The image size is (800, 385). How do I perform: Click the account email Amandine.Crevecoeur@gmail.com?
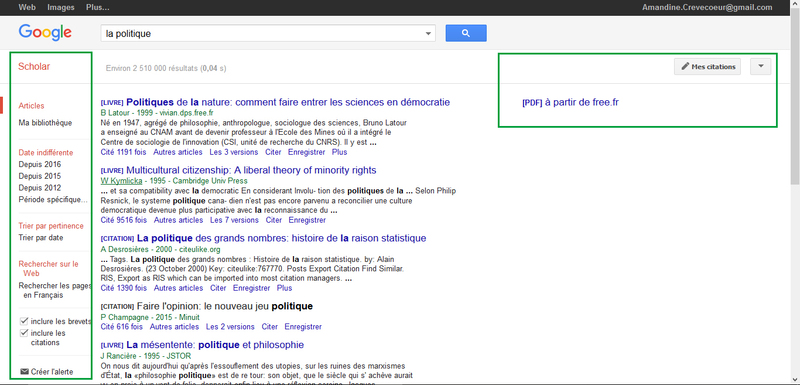pyautogui.click(x=707, y=7)
